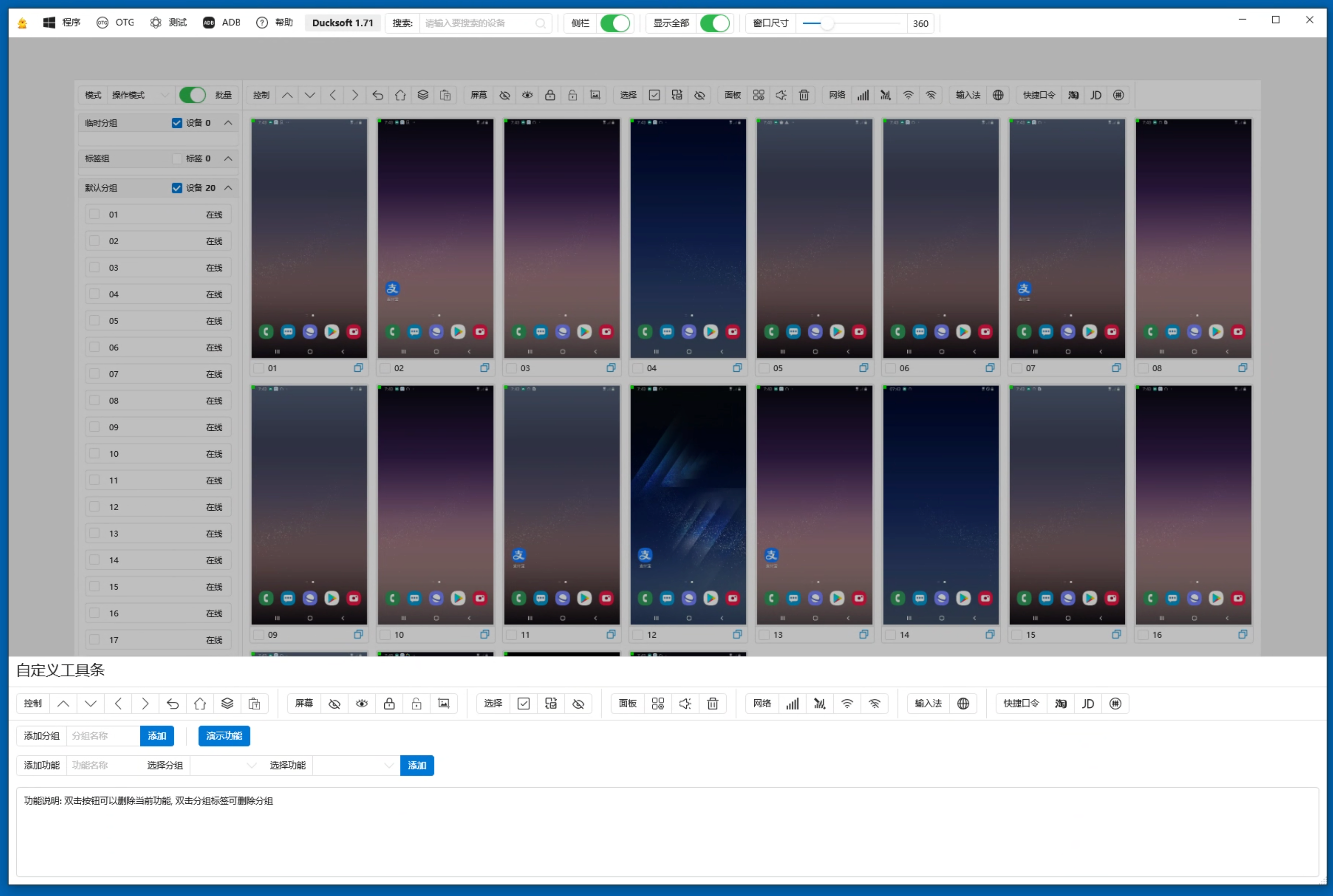
Task: Click the back arrow icon in the bottom control group
Action: (x=172, y=703)
